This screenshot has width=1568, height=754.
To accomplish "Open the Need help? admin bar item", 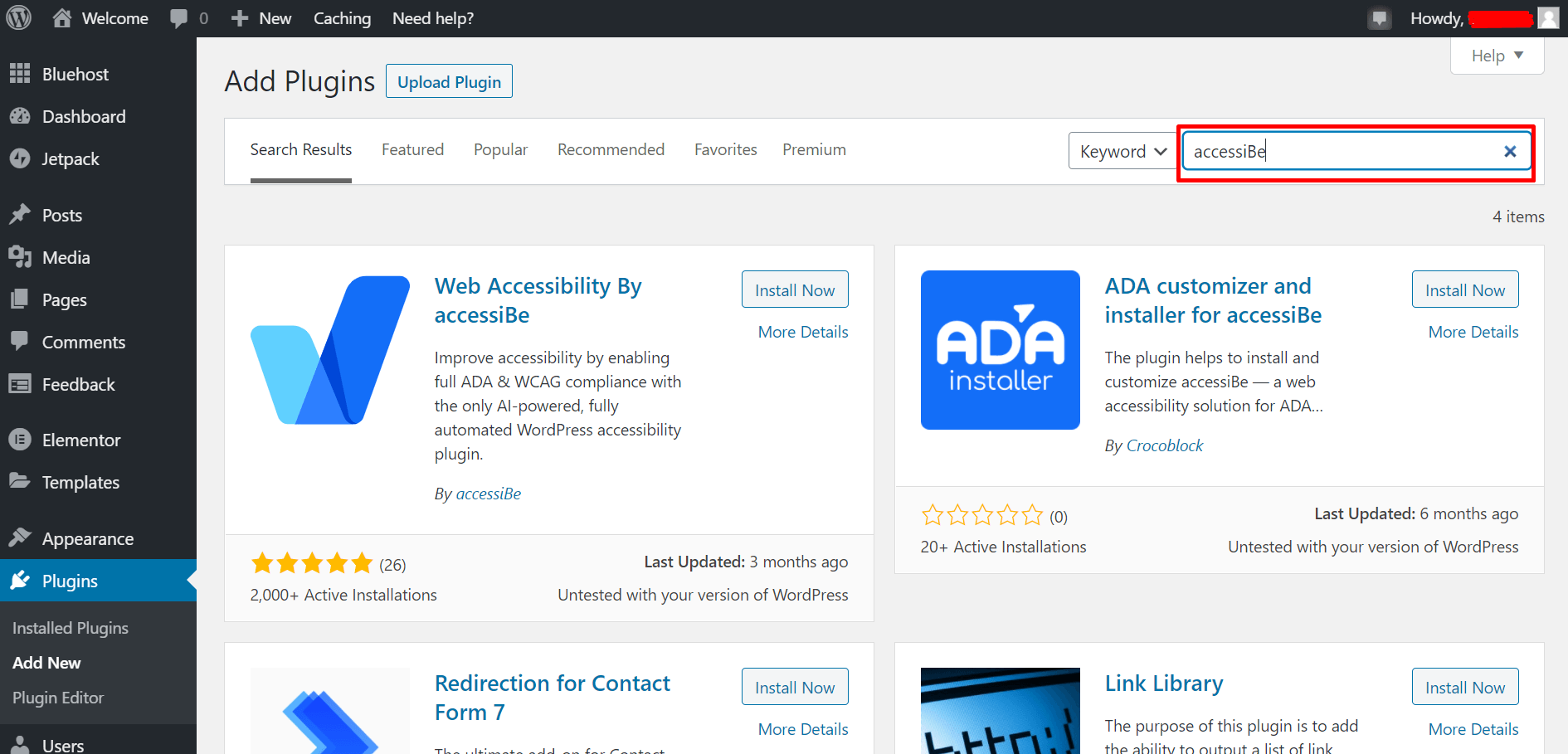I will [433, 18].
